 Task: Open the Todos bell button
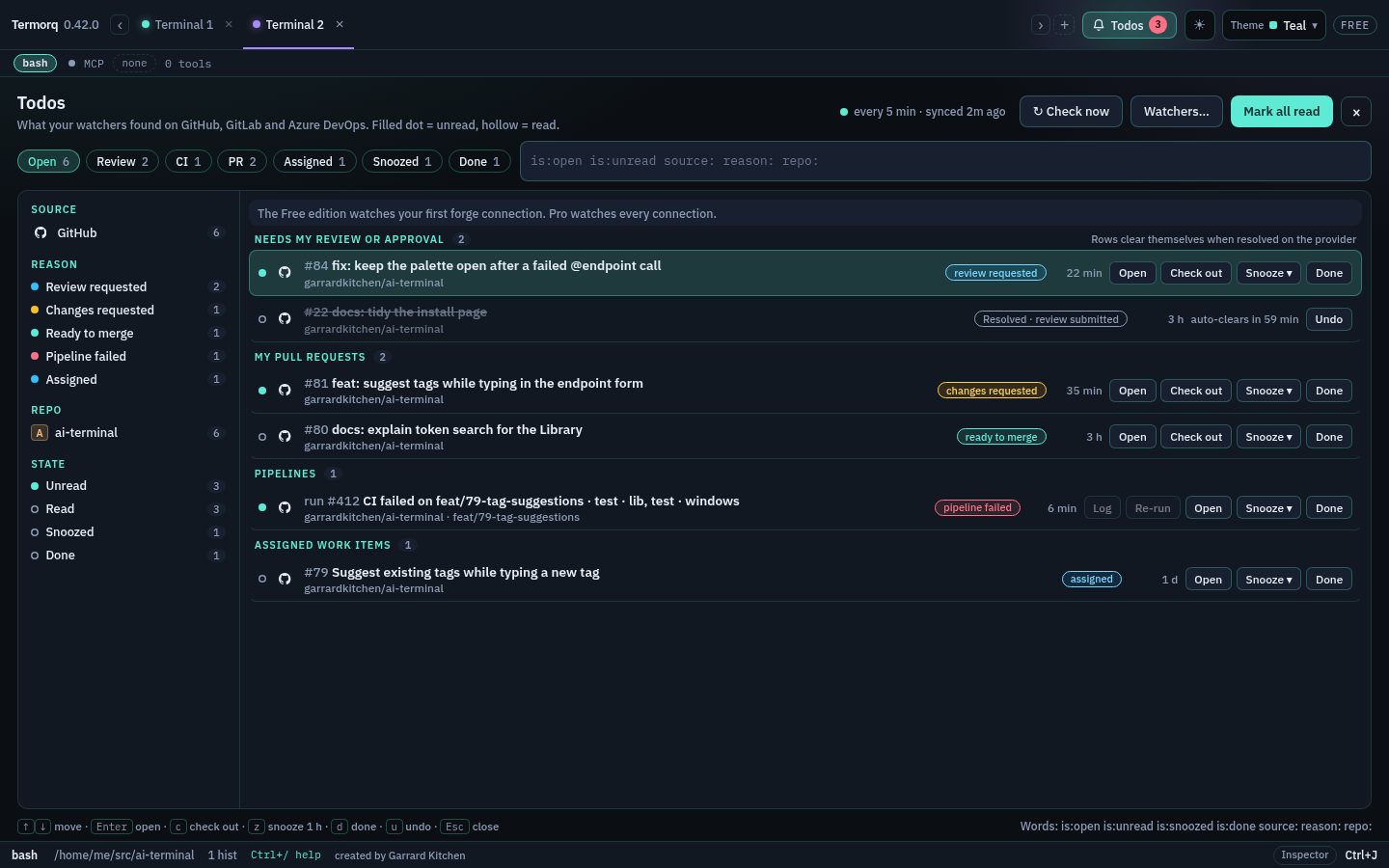point(1129,25)
